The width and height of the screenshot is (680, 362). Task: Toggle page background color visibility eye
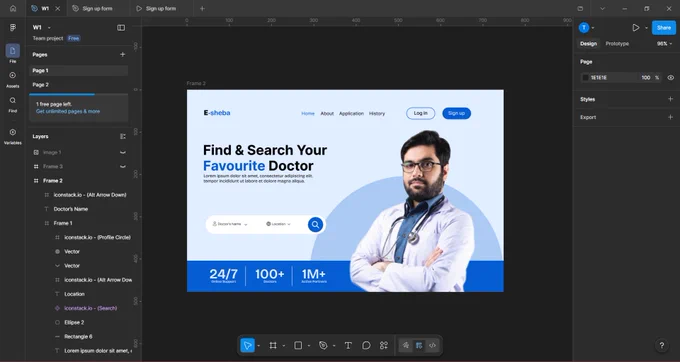coord(670,78)
